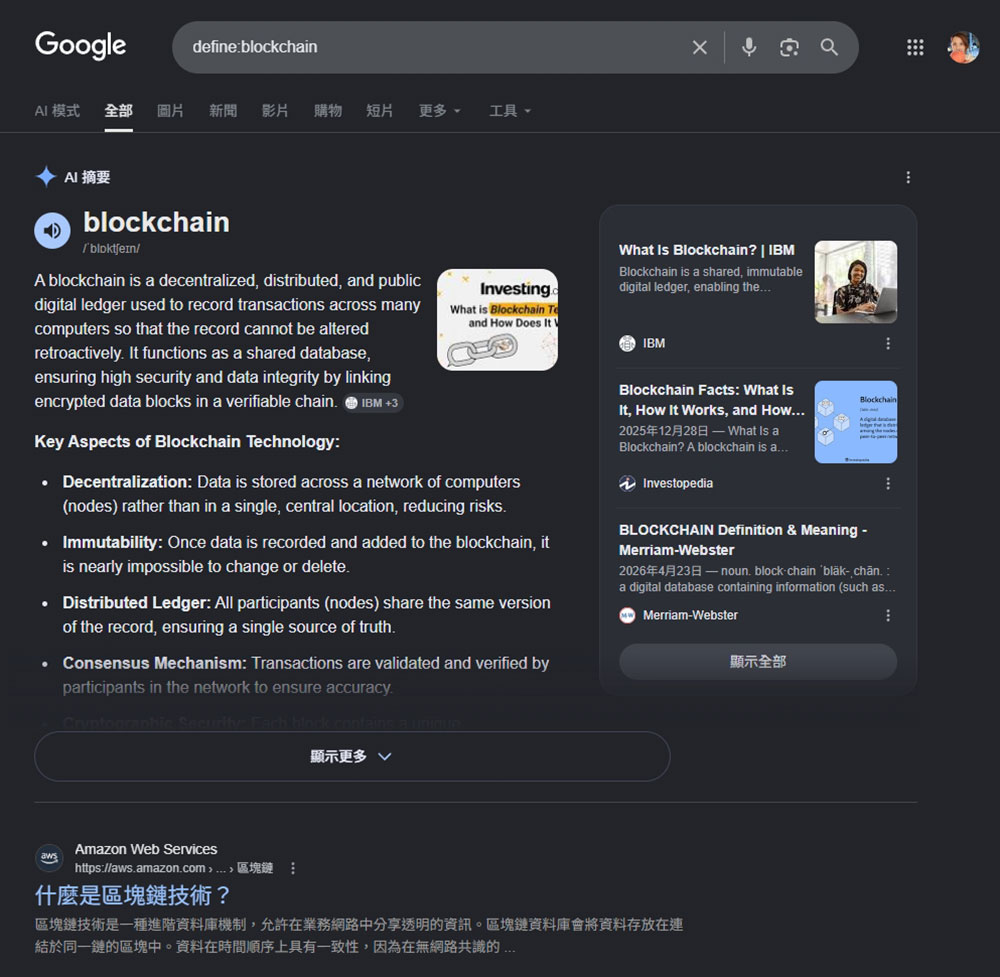Screen dimensions: 1000x977
Task: Click the Investopedia source favicon
Action: click(x=628, y=483)
